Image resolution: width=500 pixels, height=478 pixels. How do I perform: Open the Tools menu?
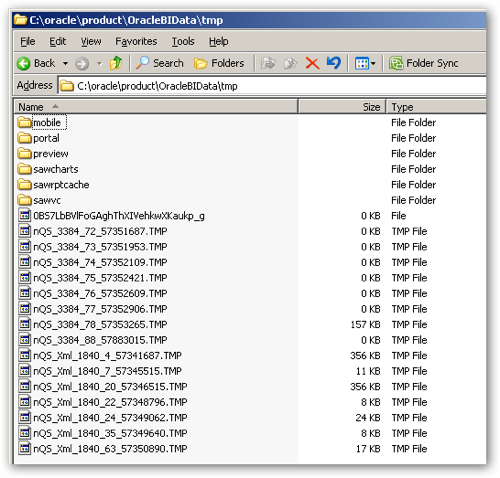[183, 41]
